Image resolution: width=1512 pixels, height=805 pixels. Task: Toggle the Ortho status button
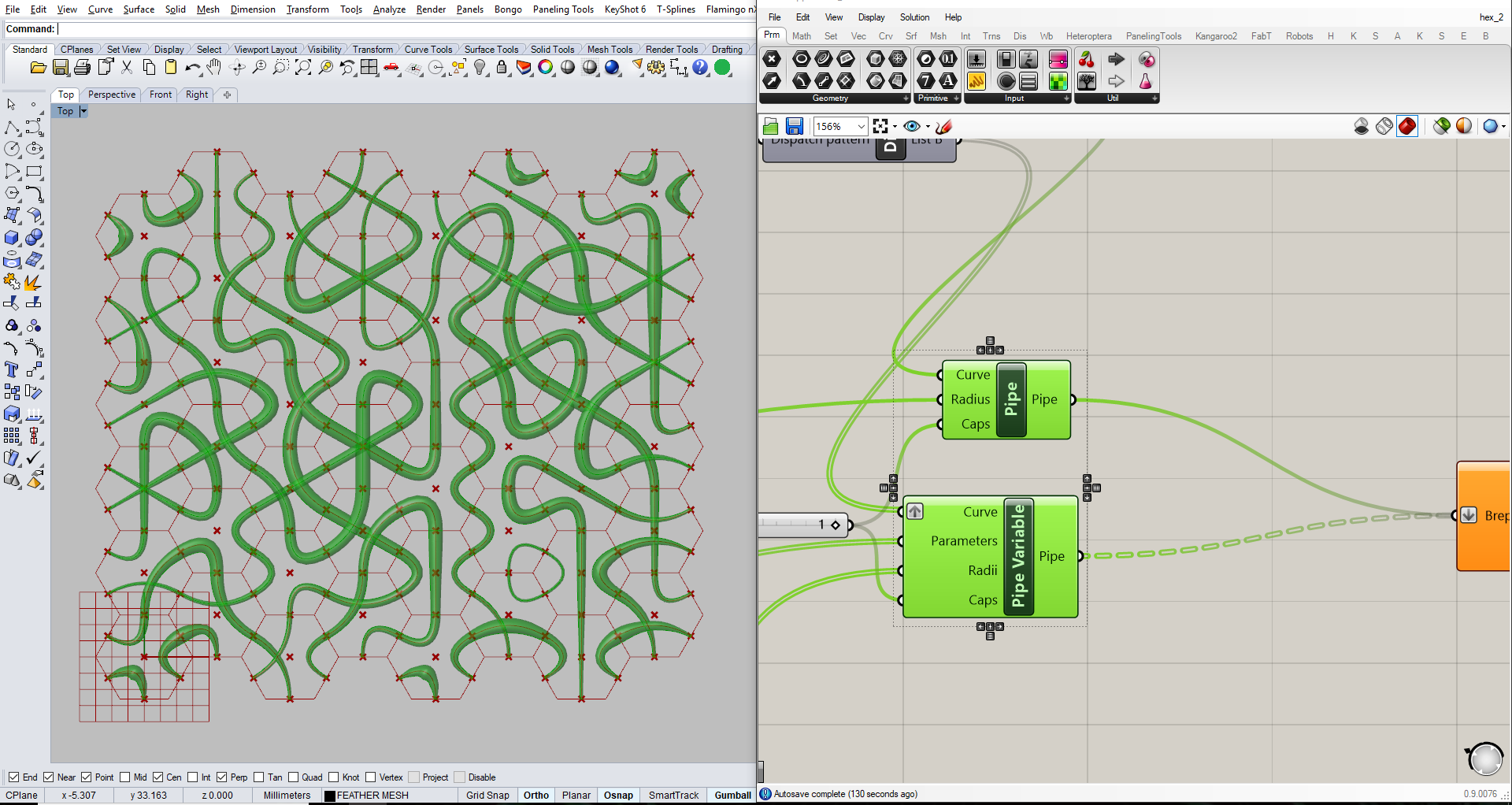[x=536, y=796]
